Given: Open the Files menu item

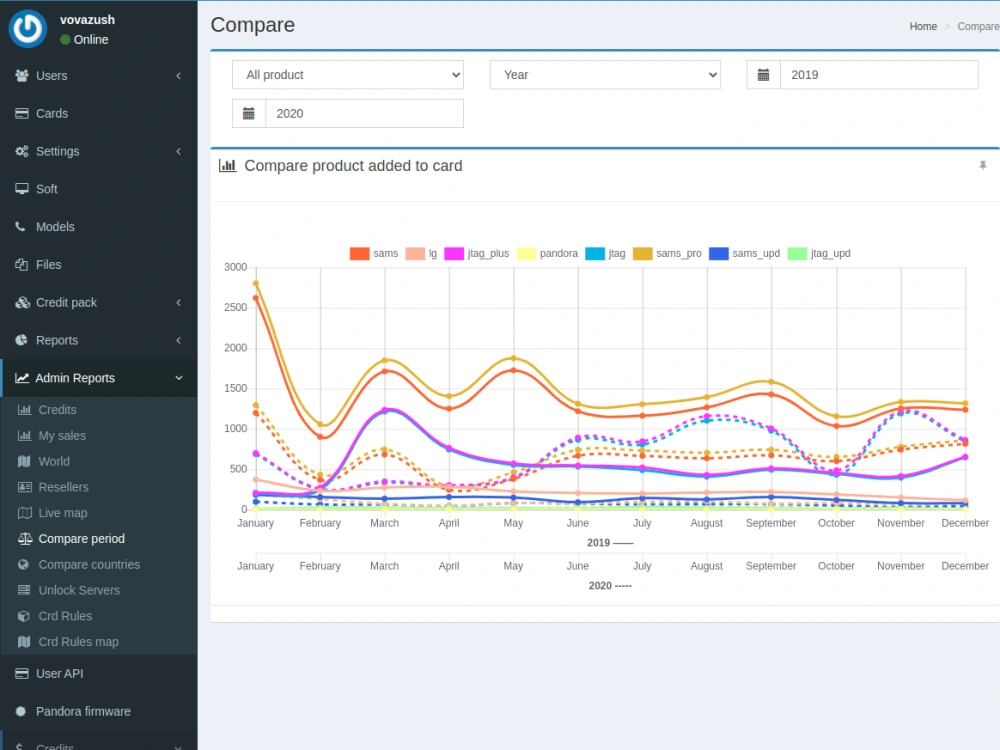Looking at the screenshot, I should pos(99,265).
